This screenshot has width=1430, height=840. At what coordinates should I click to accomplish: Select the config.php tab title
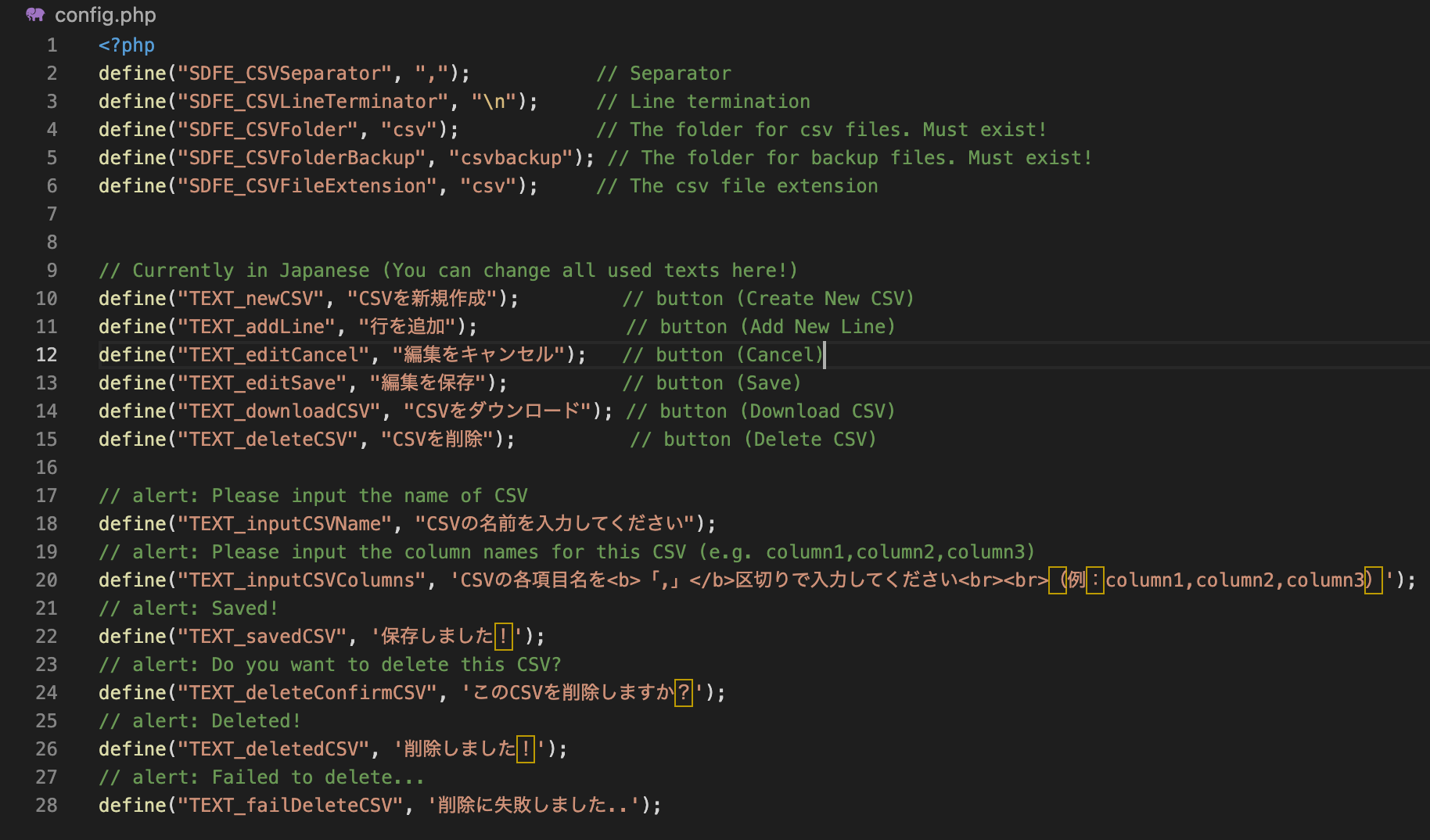click(x=105, y=15)
